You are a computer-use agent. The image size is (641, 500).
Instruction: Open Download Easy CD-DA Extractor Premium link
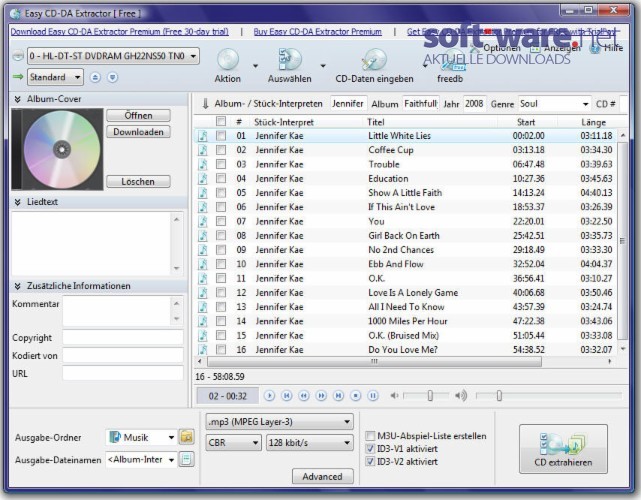point(119,31)
